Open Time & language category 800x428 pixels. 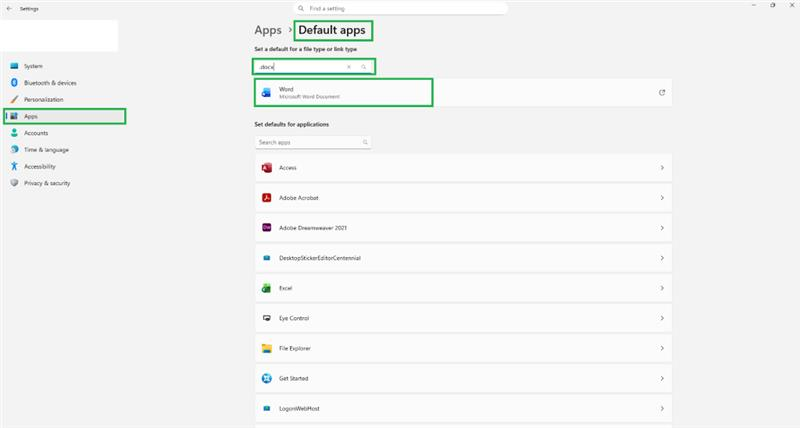point(64,149)
